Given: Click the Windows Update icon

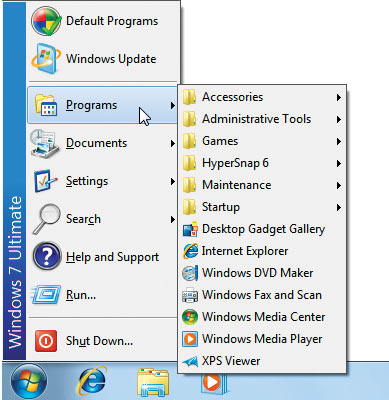Looking at the screenshot, I should tap(46, 59).
